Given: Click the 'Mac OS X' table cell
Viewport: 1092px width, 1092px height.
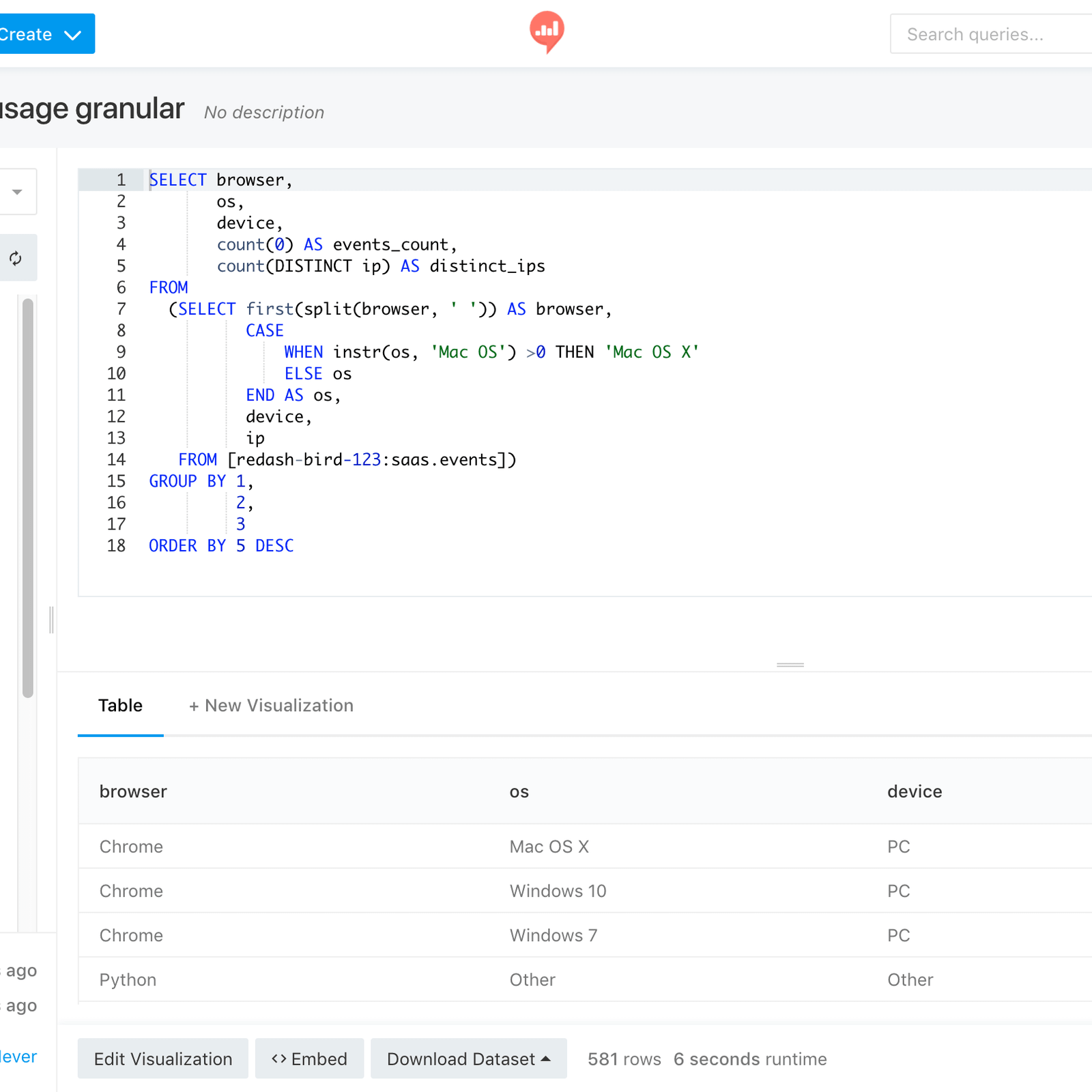Looking at the screenshot, I should 549,847.
